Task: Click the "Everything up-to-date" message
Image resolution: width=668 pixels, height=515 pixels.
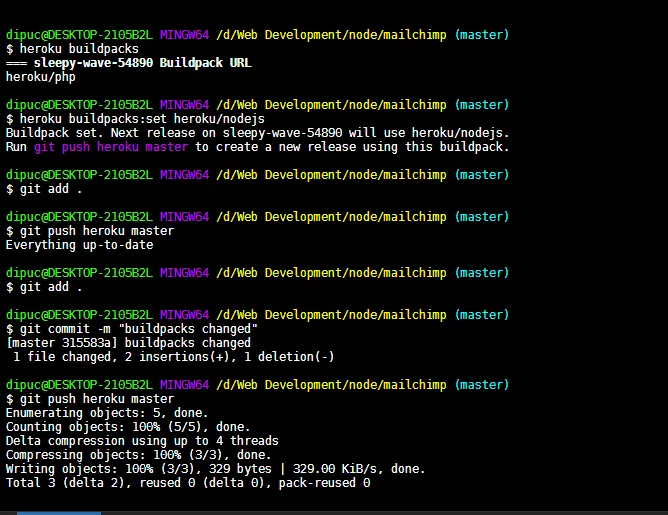Action: click(80, 245)
